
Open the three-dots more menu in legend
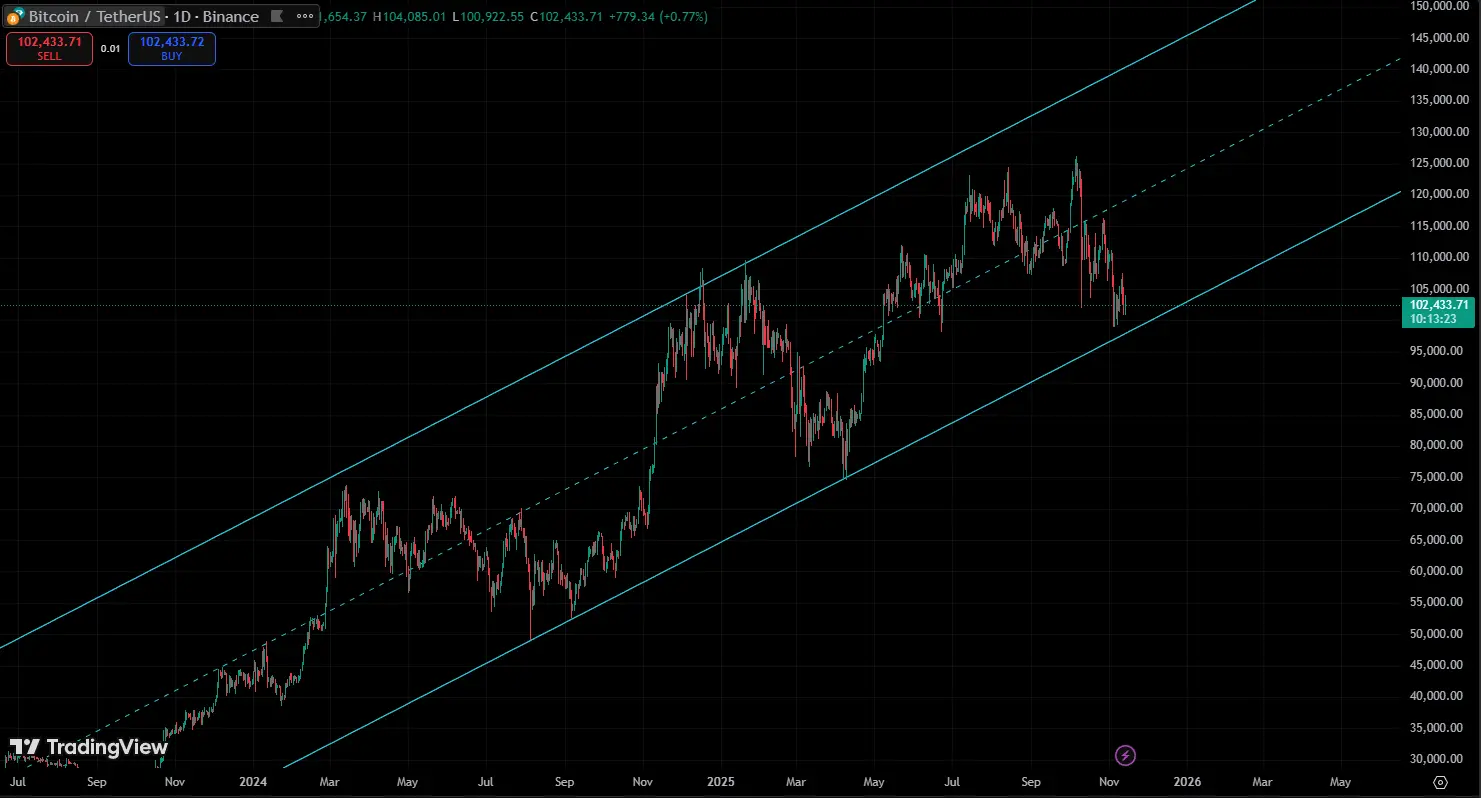304,17
